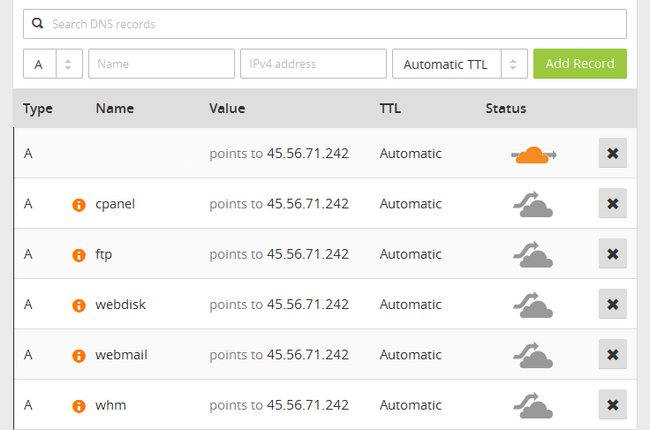
Task: Toggle the orange cloud proxy on root record
Action: [533, 154]
